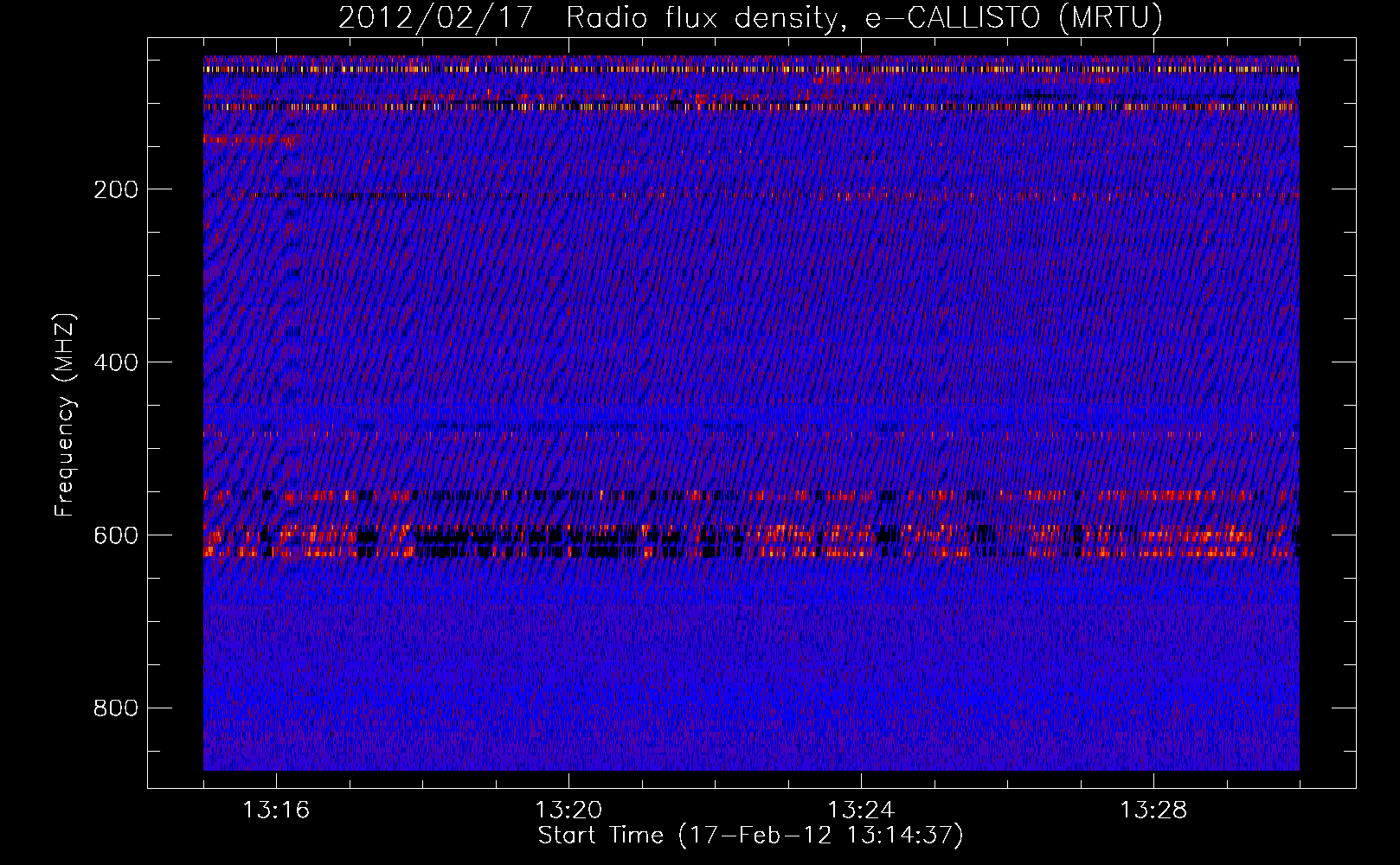Click the 13:28 time tick label
1400x865 pixels.
click(x=1153, y=811)
